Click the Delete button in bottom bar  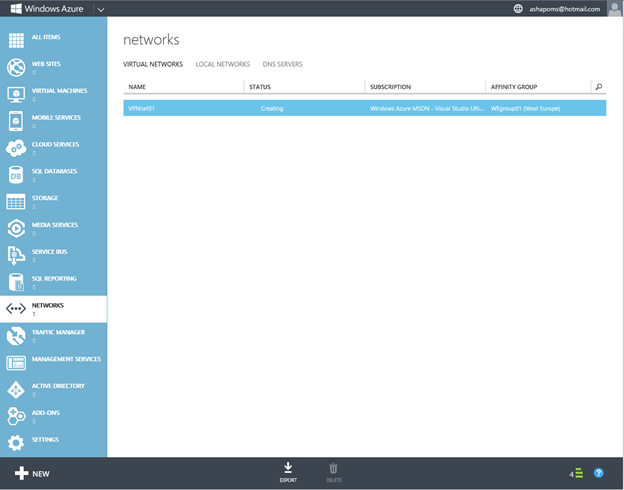pos(333,472)
